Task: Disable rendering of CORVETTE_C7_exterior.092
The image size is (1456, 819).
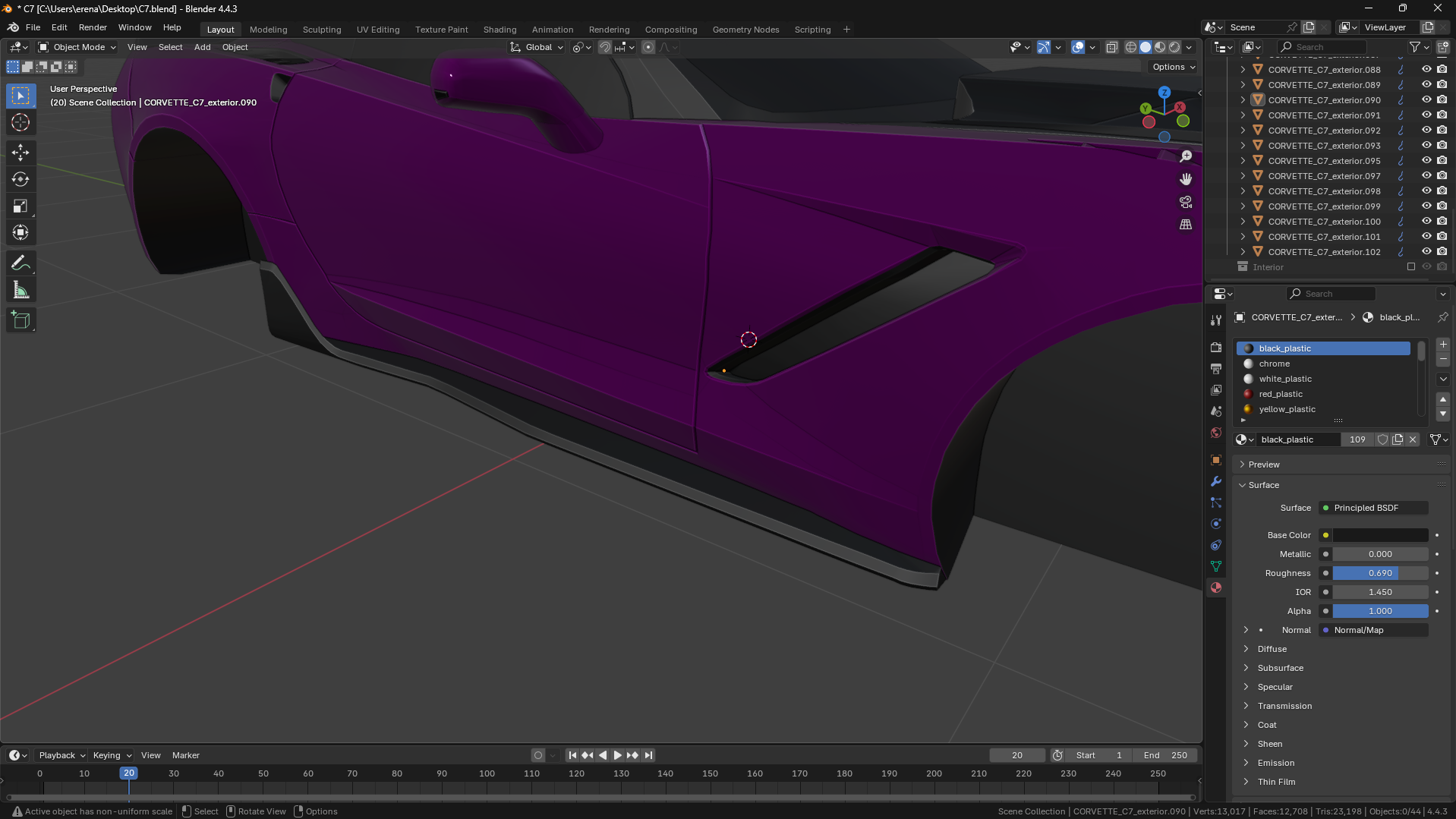Action: pyautogui.click(x=1442, y=130)
